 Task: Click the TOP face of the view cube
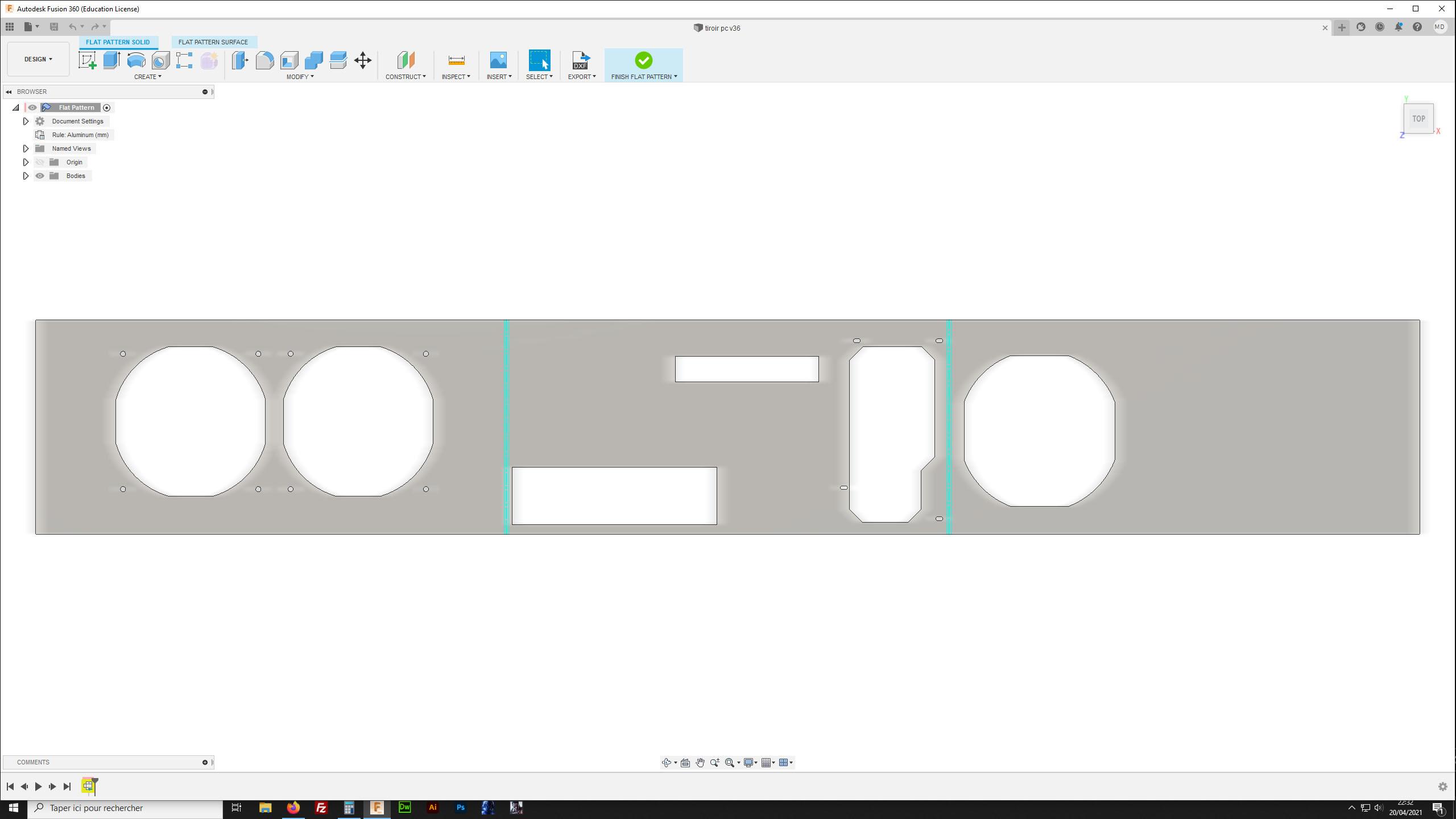[x=1418, y=119]
